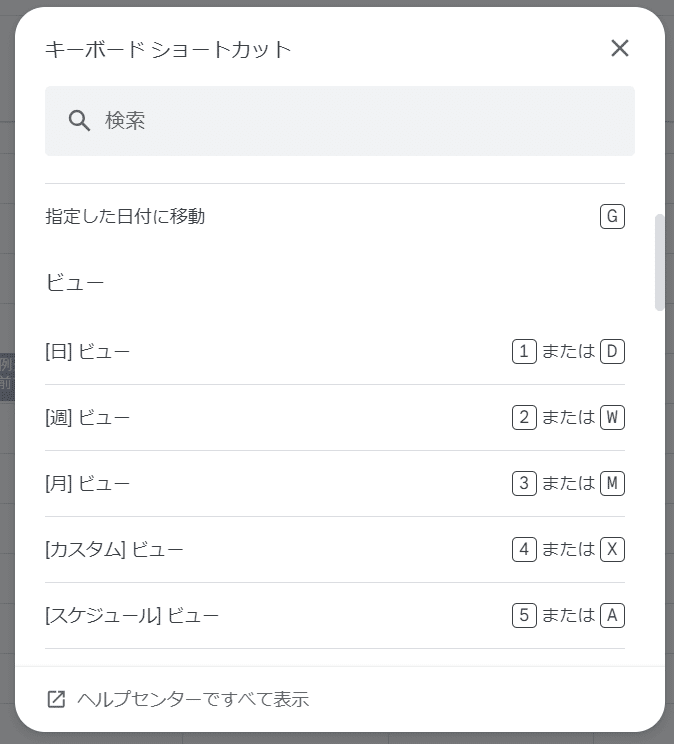Click the M key badge for month view
The width and height of the screenshot is (674, 744).
coord(612,484)
